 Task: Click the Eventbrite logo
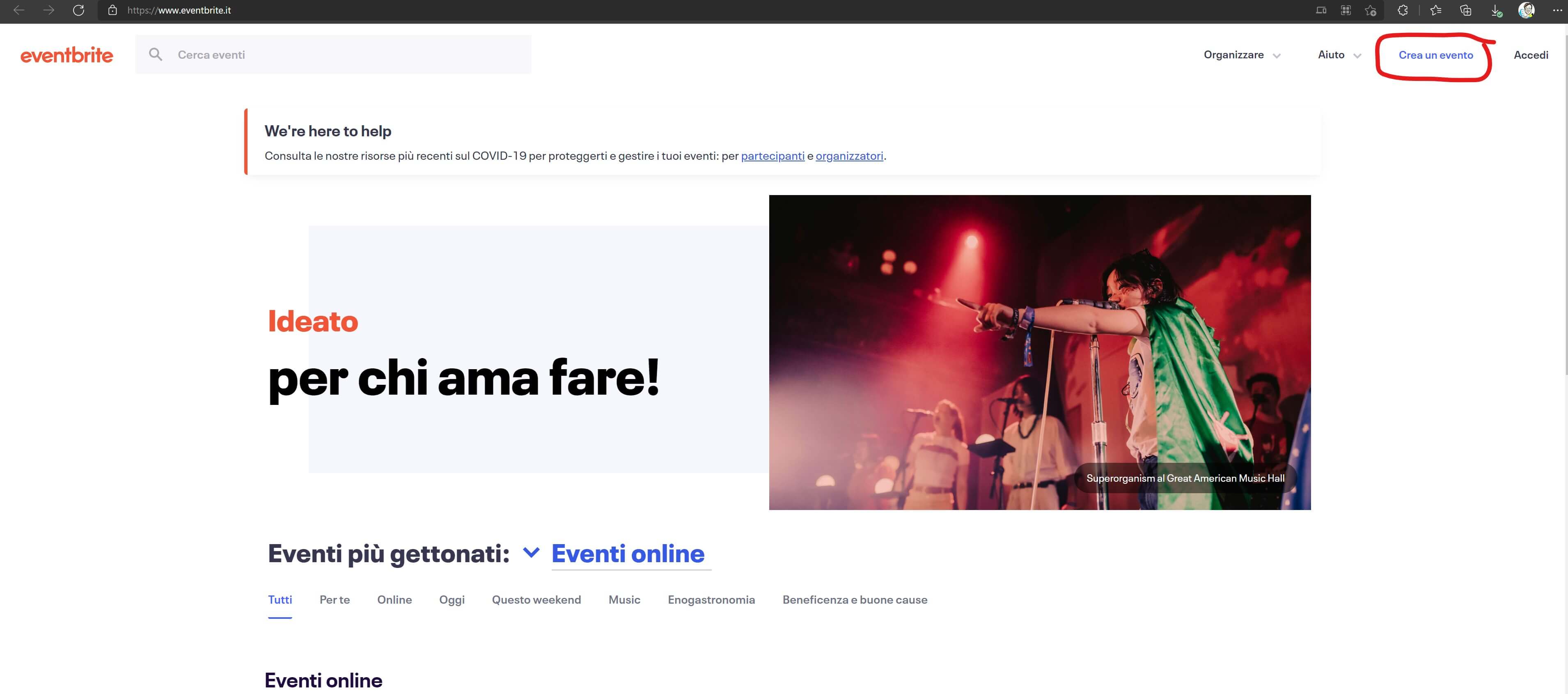click(66, 55)
